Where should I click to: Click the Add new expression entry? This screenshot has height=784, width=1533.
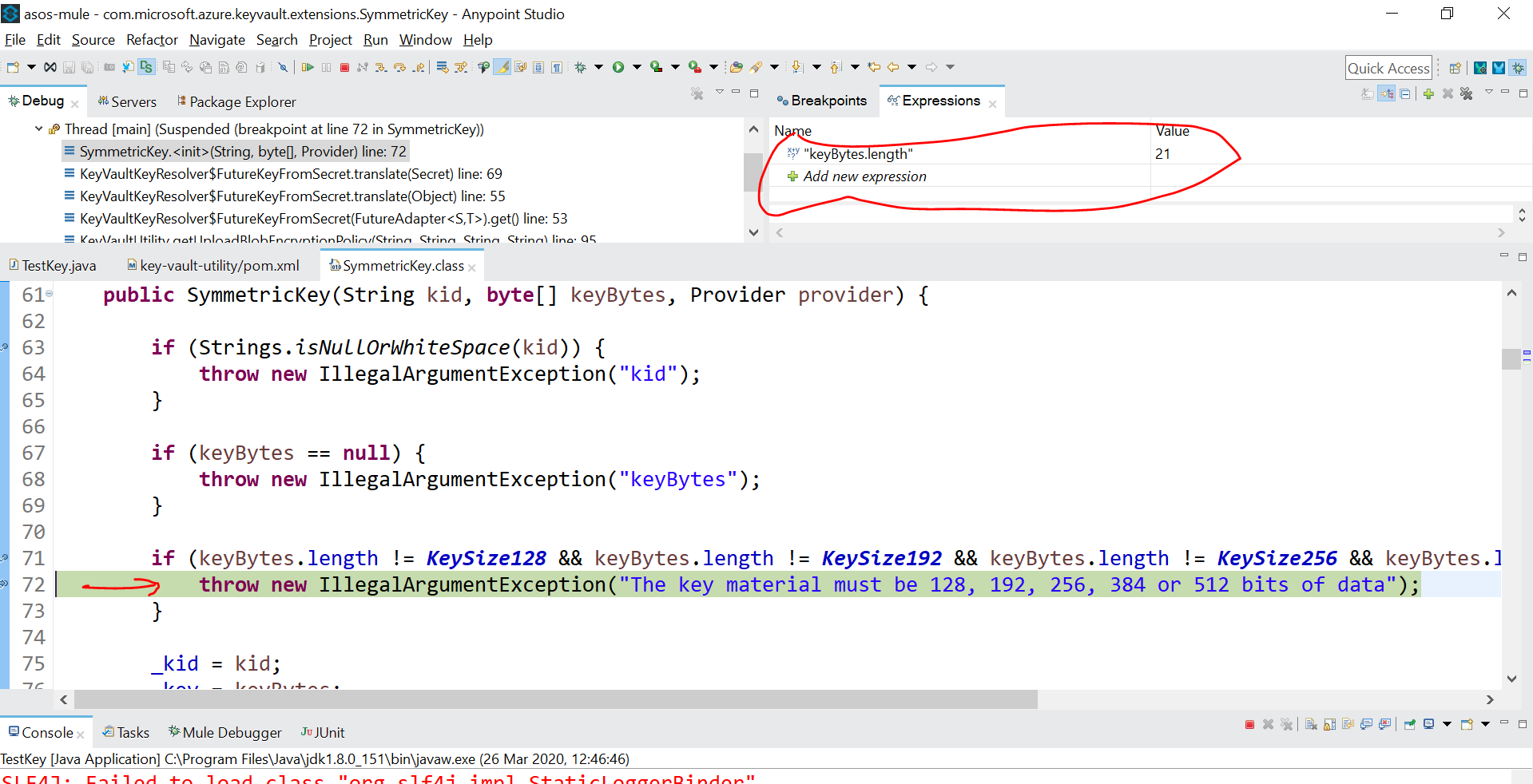pos(865,176)
